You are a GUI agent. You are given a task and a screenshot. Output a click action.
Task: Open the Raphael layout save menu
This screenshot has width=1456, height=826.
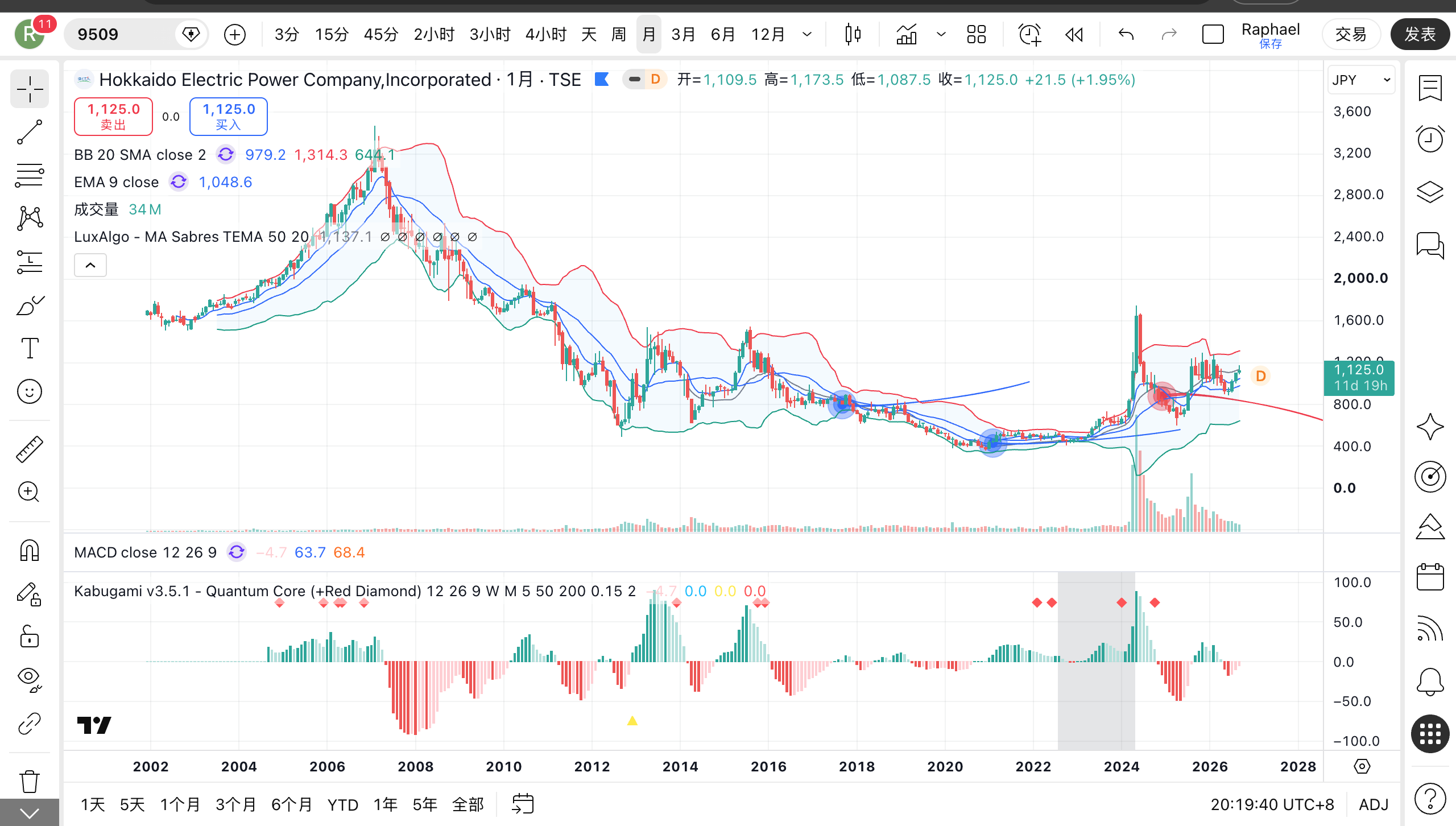tap(1271, 35)
